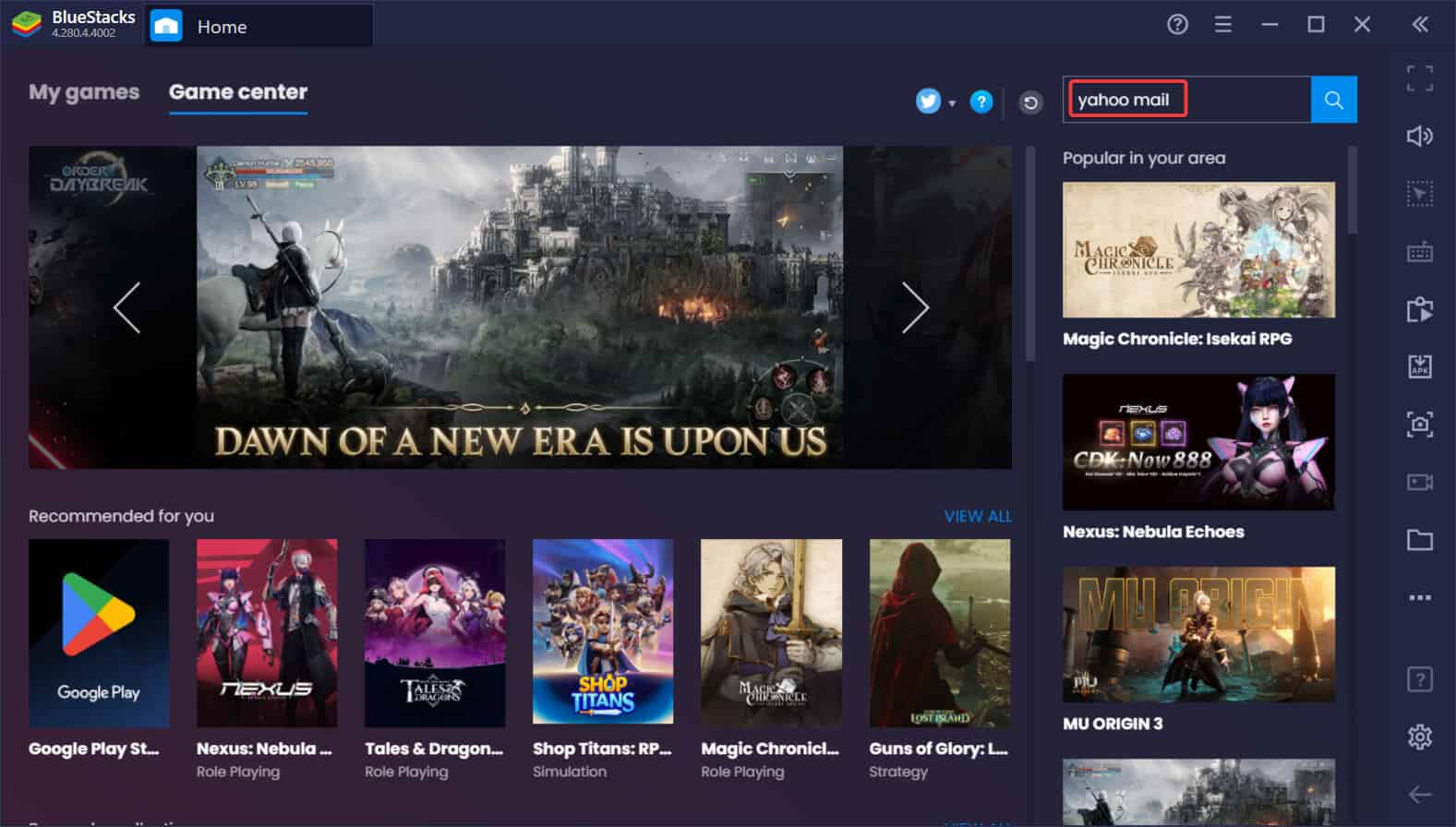This screenshot has width=1456, height=827.
Task: Open the Home tab
Action: 259,26
